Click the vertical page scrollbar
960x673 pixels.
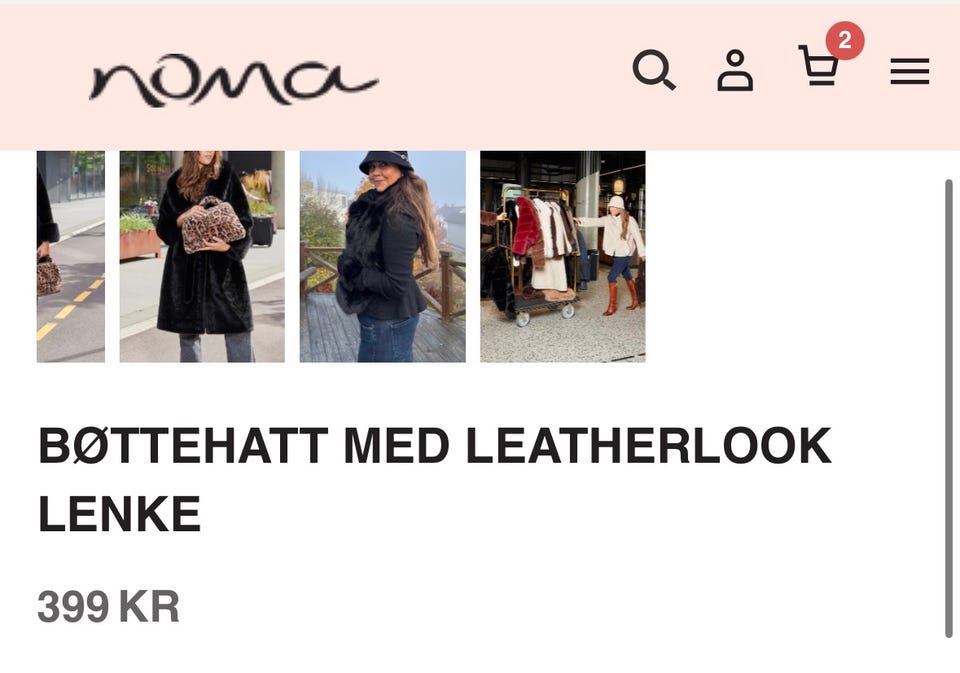(x=948, y=408)
